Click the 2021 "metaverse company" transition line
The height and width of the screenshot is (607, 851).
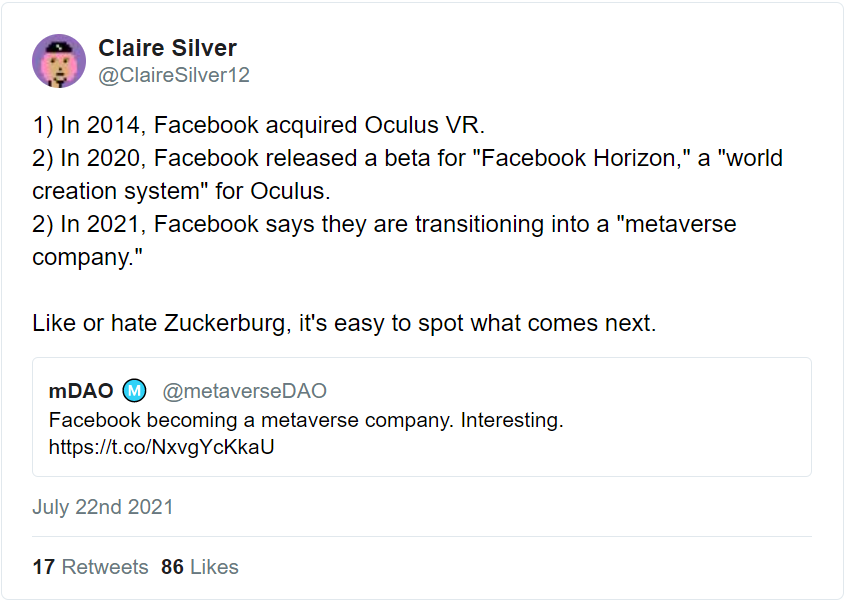384,224
